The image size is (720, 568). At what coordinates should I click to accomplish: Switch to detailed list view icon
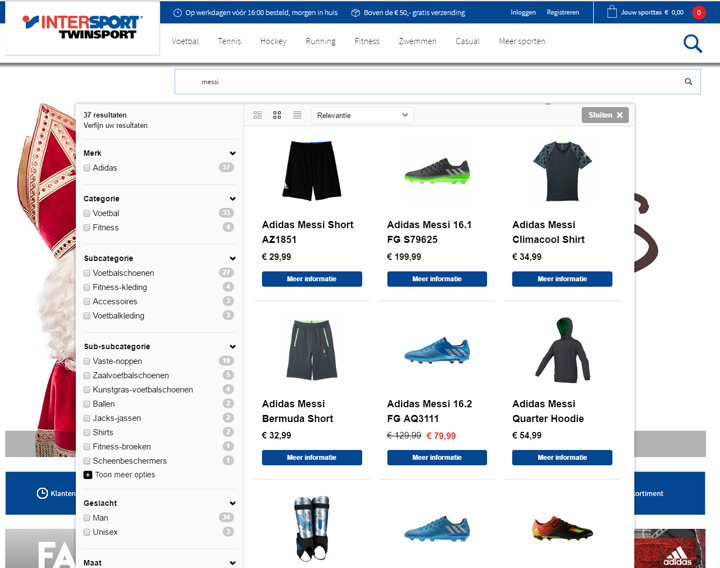point(258,115)
